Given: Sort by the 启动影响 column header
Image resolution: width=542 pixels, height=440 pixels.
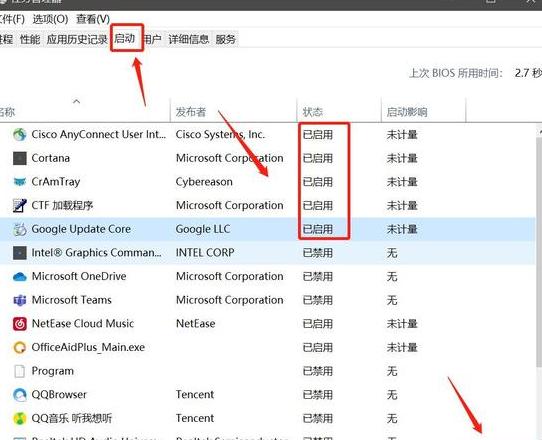Looking at the screenshot, I should click(407, 112).
